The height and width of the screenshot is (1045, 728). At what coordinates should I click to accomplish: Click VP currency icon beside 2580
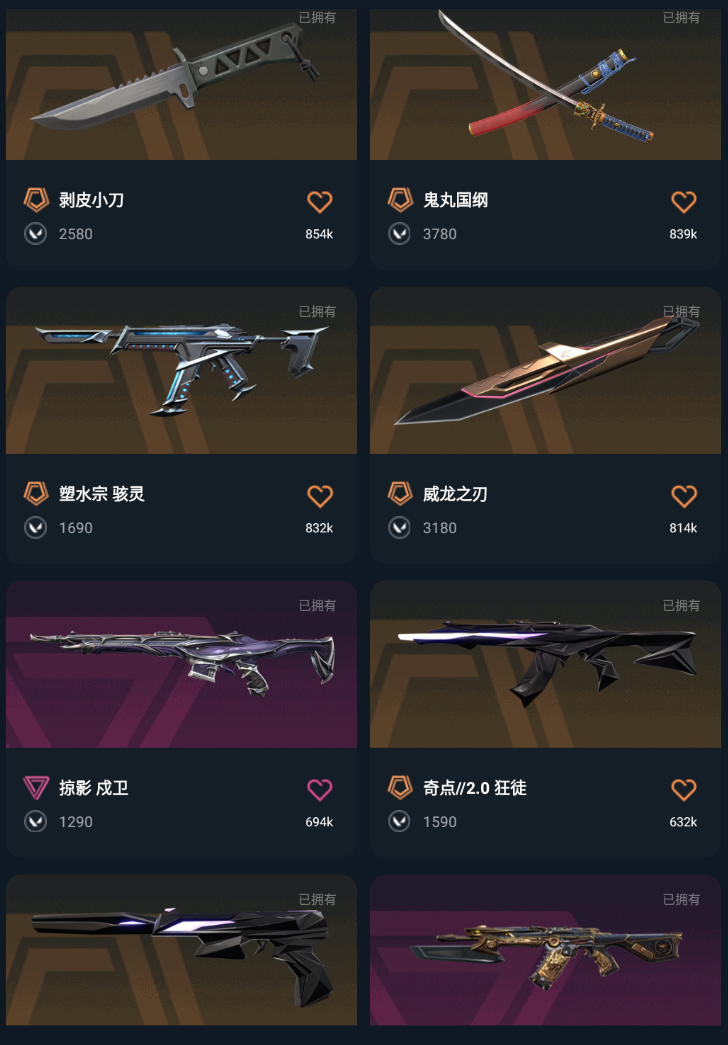point(35,234)
